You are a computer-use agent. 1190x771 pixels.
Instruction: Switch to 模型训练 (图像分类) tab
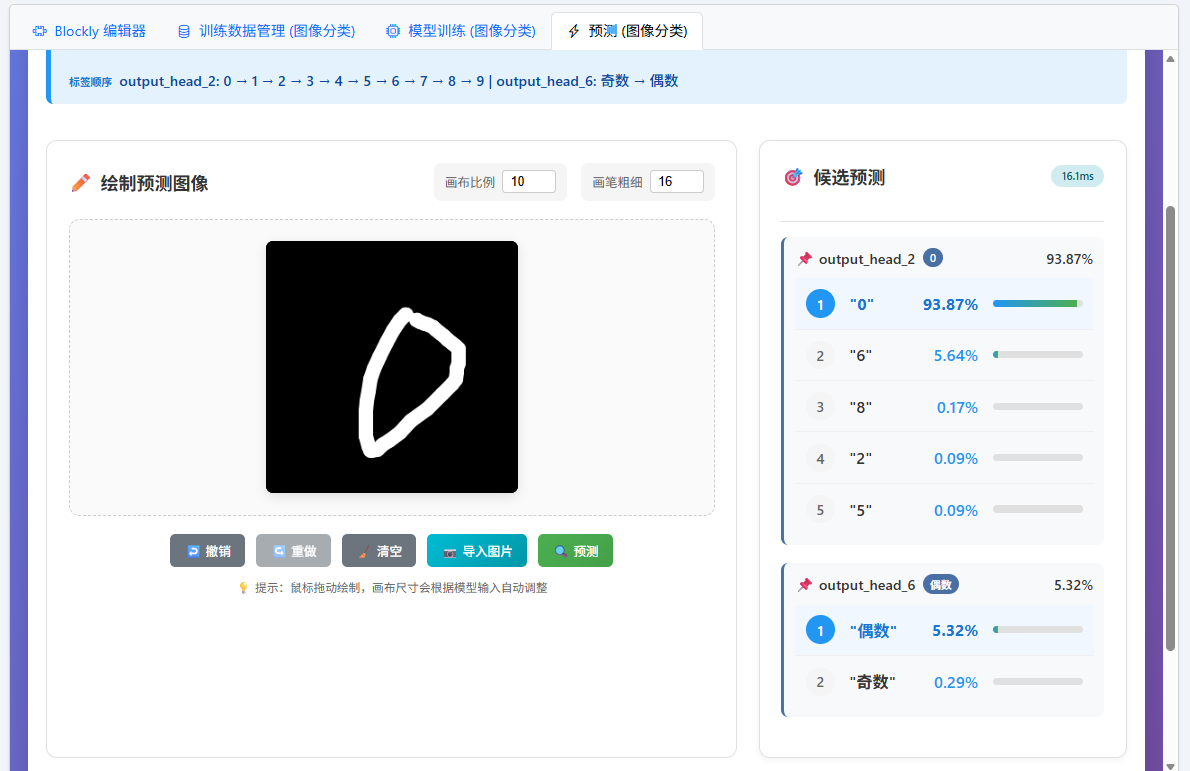point(461,31)
